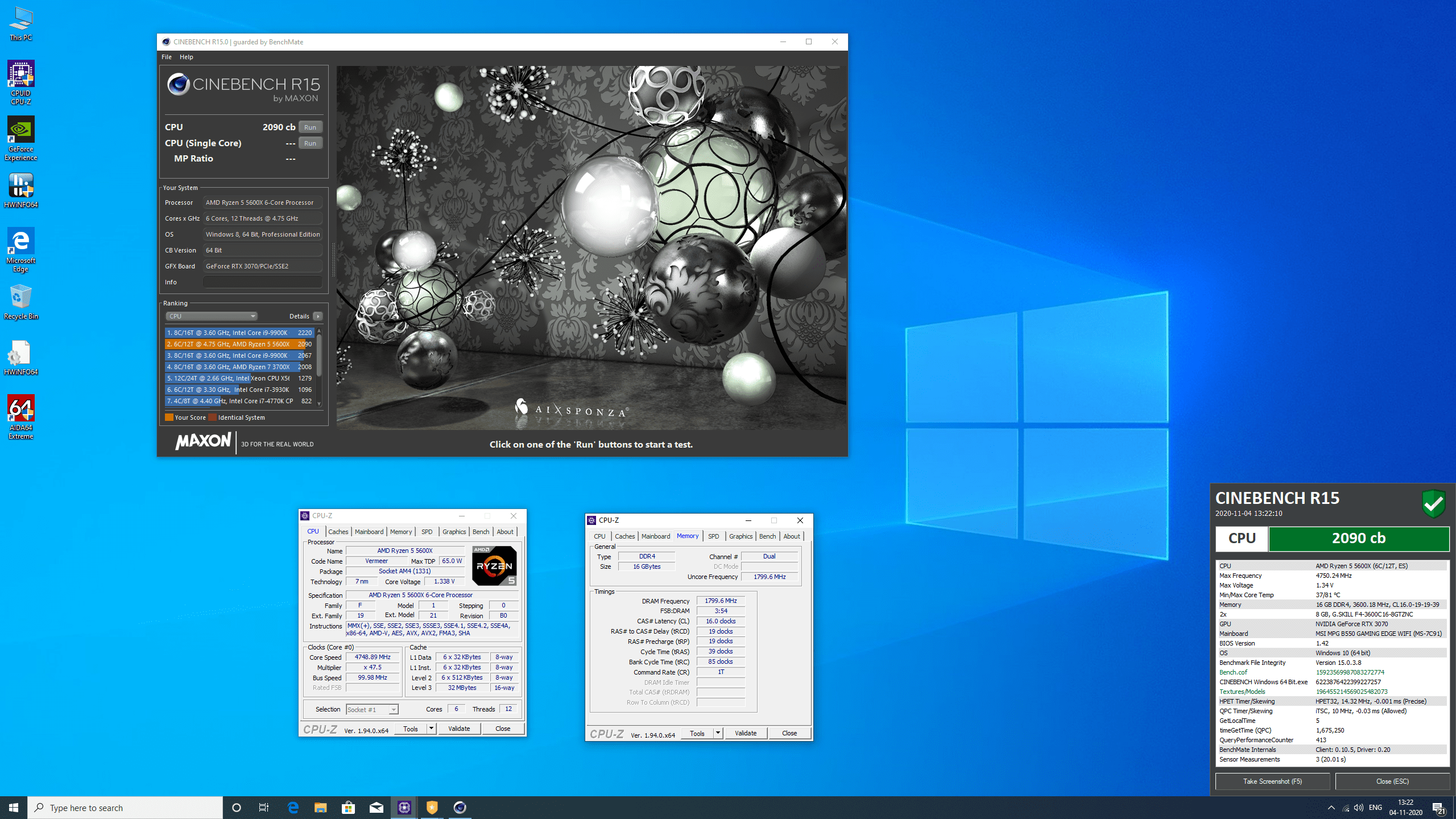
Task: Click Close button in left CPU-Z
Action: tap(503, 729)
